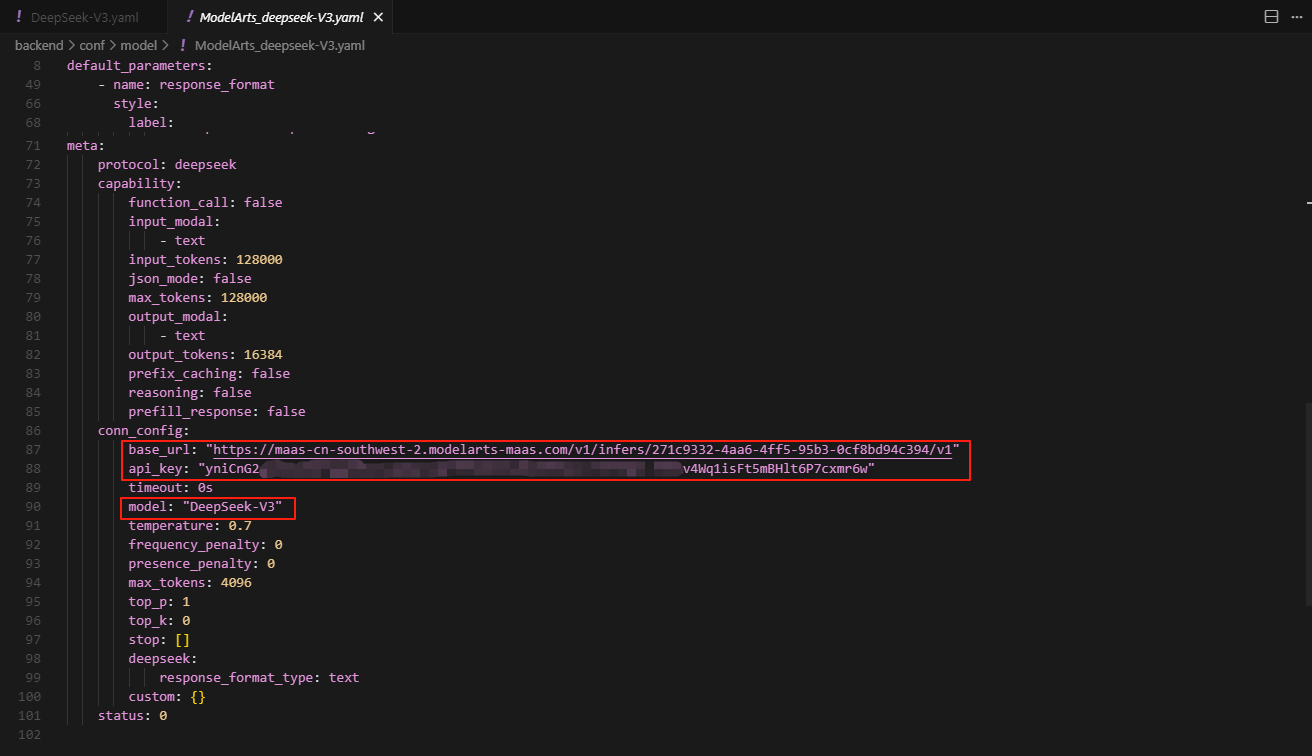Click 'top_k: 0' line
This screenshot has height=756, width=1312.
pos(159,620)
